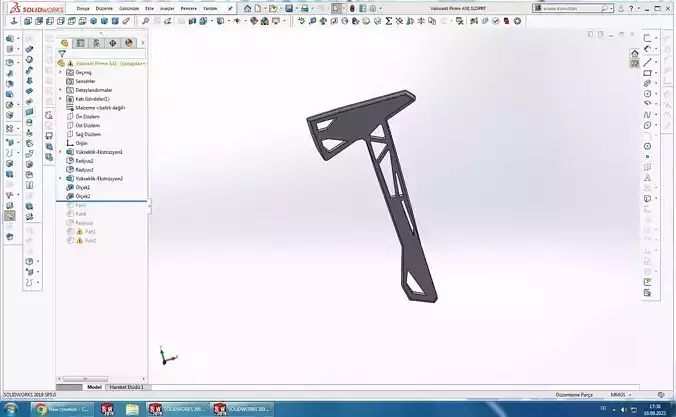The height and width of the screenshot is (417, 676).
Task: Open the Düzenle menu
Action: click(x=104, y=8)
